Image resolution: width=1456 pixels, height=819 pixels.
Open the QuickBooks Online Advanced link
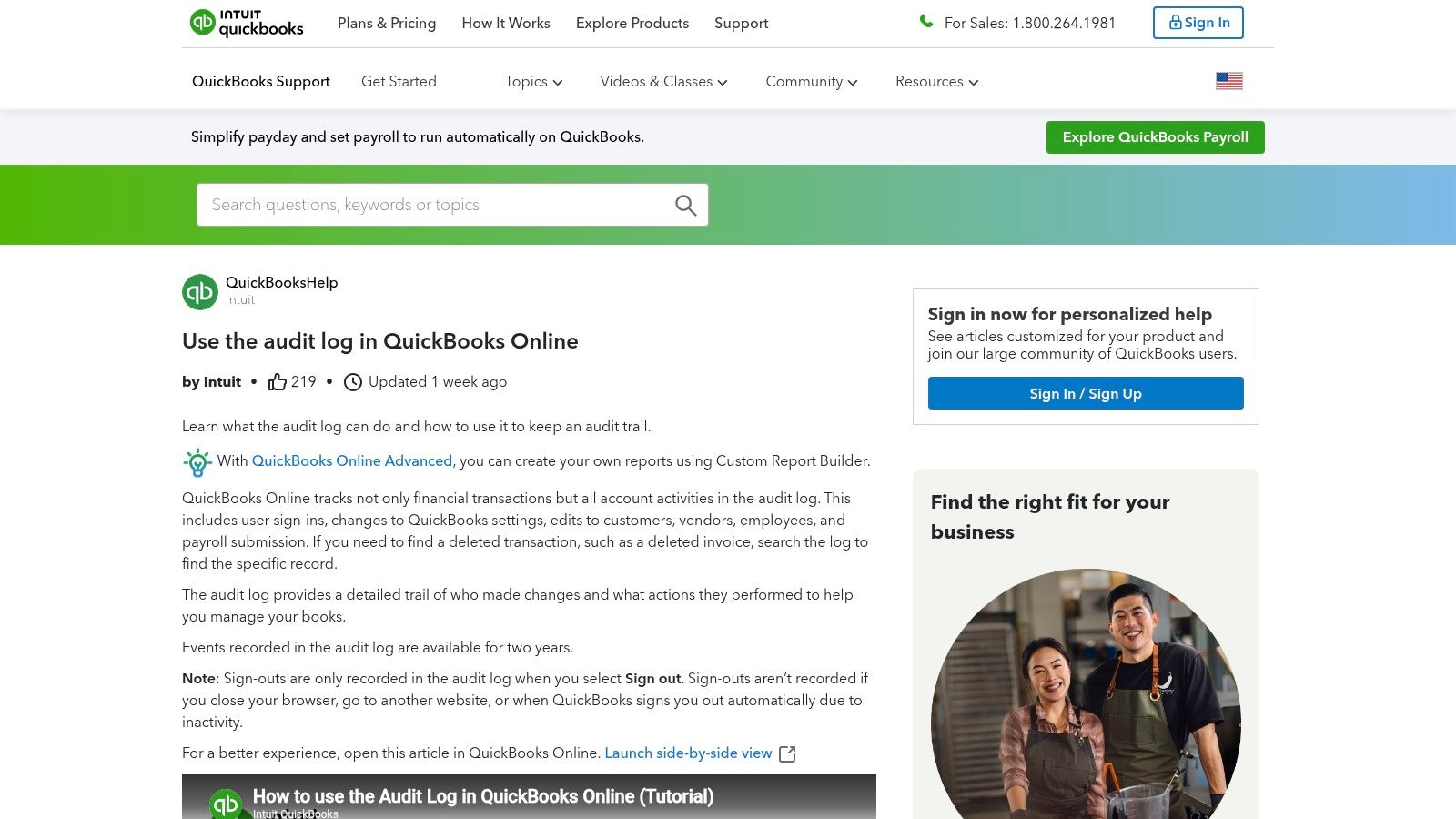pyautogui.click(x=352, y=461)
